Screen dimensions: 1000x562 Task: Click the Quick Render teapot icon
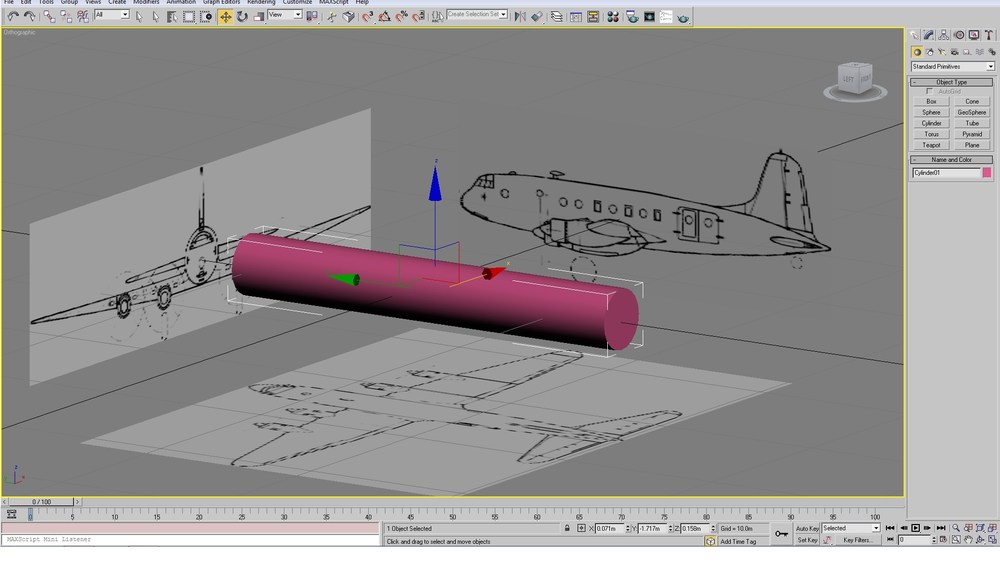[683, 17]
